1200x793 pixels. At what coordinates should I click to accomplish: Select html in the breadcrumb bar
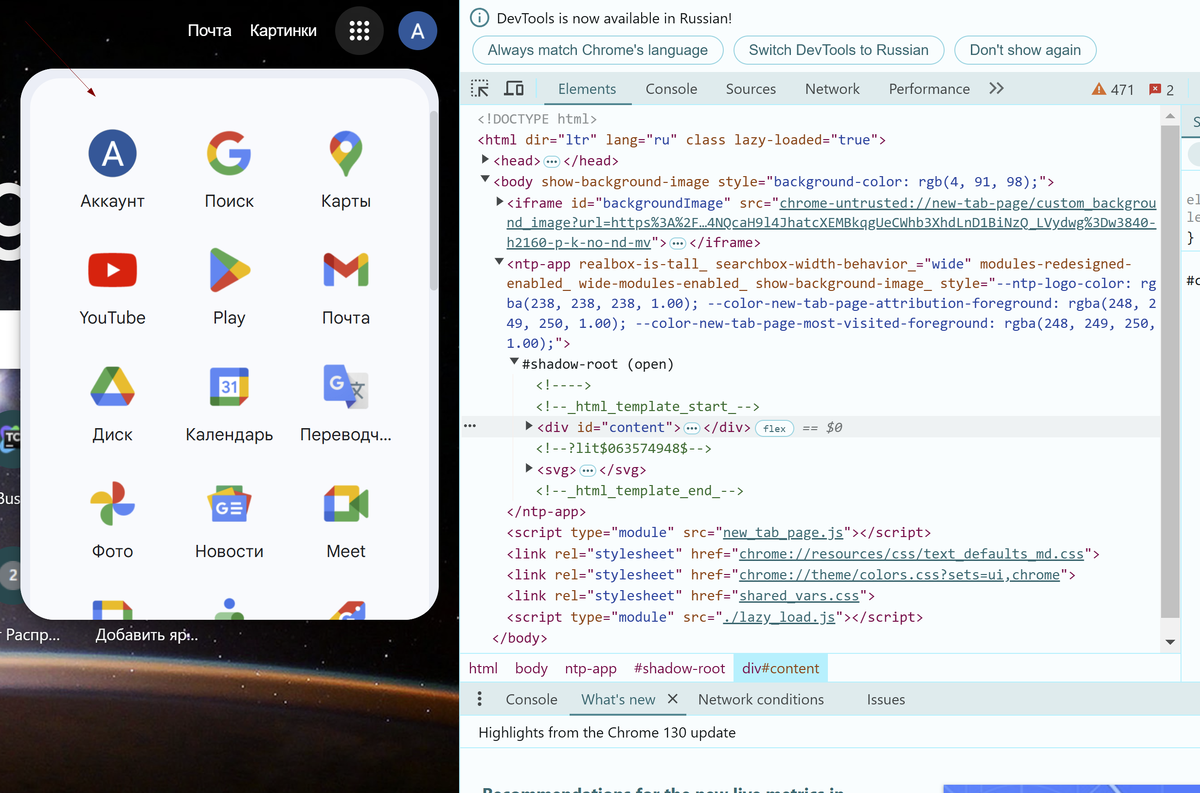point(483,668)
